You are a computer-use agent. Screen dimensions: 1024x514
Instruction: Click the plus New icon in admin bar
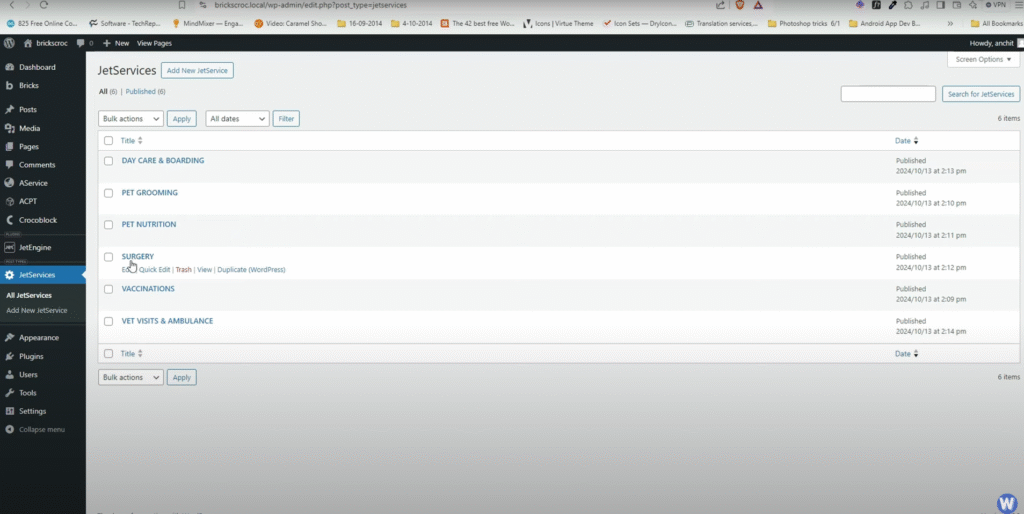(106, 43)
